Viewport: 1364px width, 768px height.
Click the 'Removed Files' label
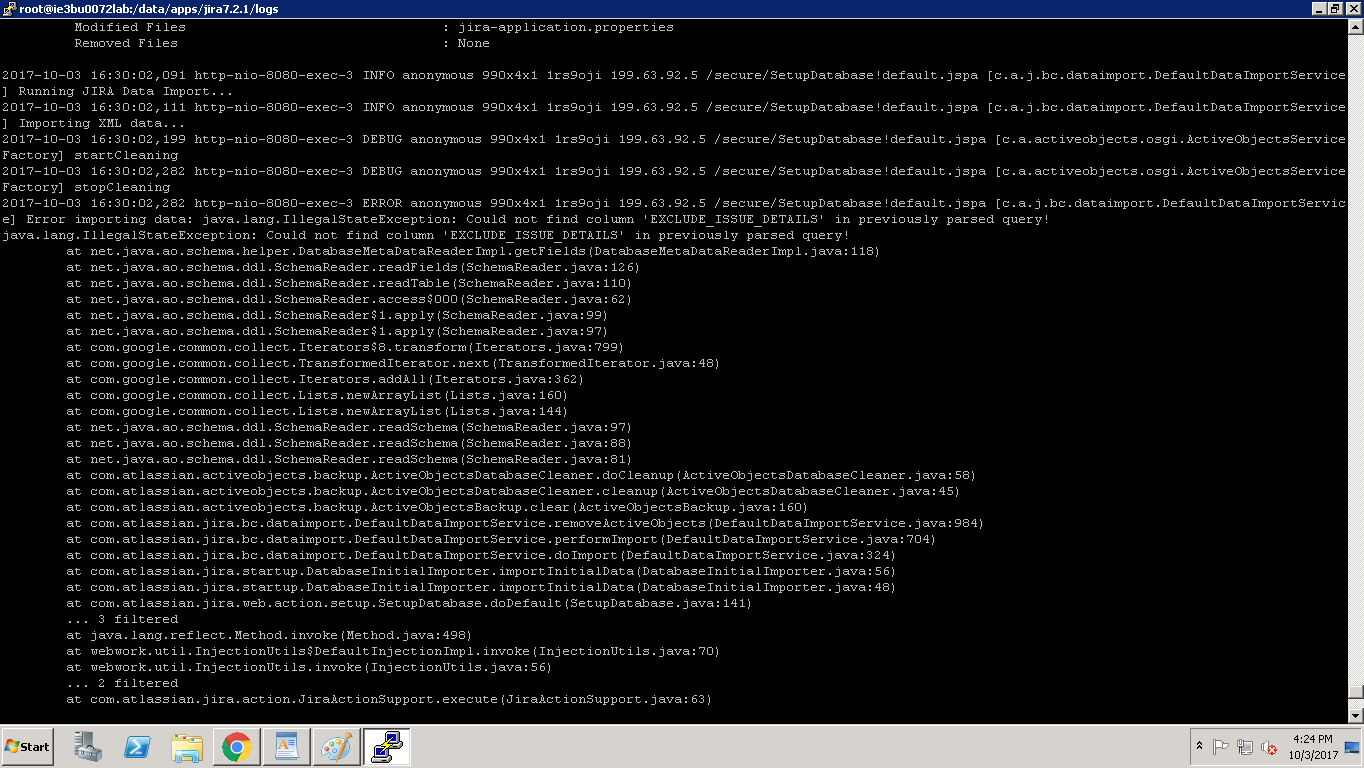[x=126, y=43]
